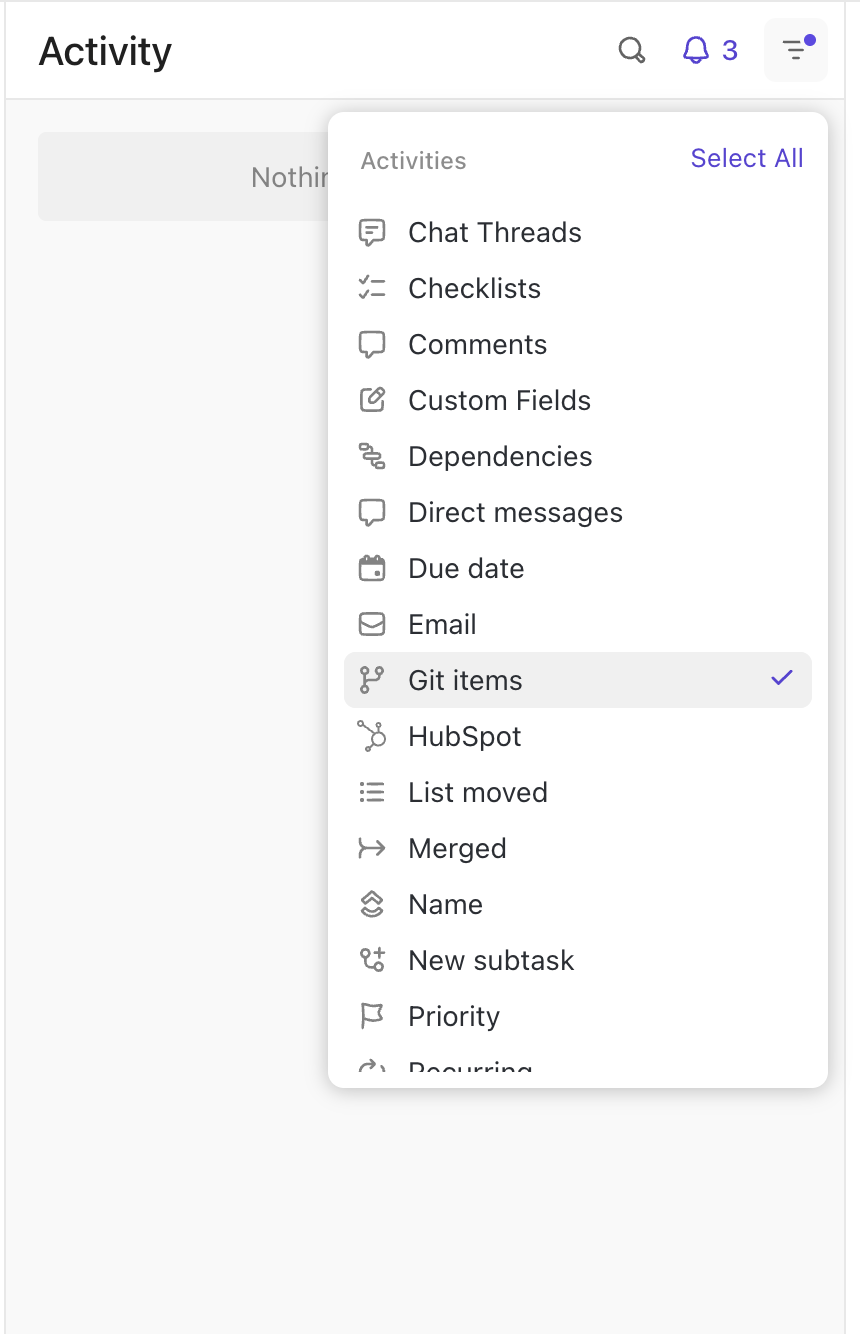
Task: Click the Merged arrow icon
Action: pyautogui.click(x=371, y=848)
